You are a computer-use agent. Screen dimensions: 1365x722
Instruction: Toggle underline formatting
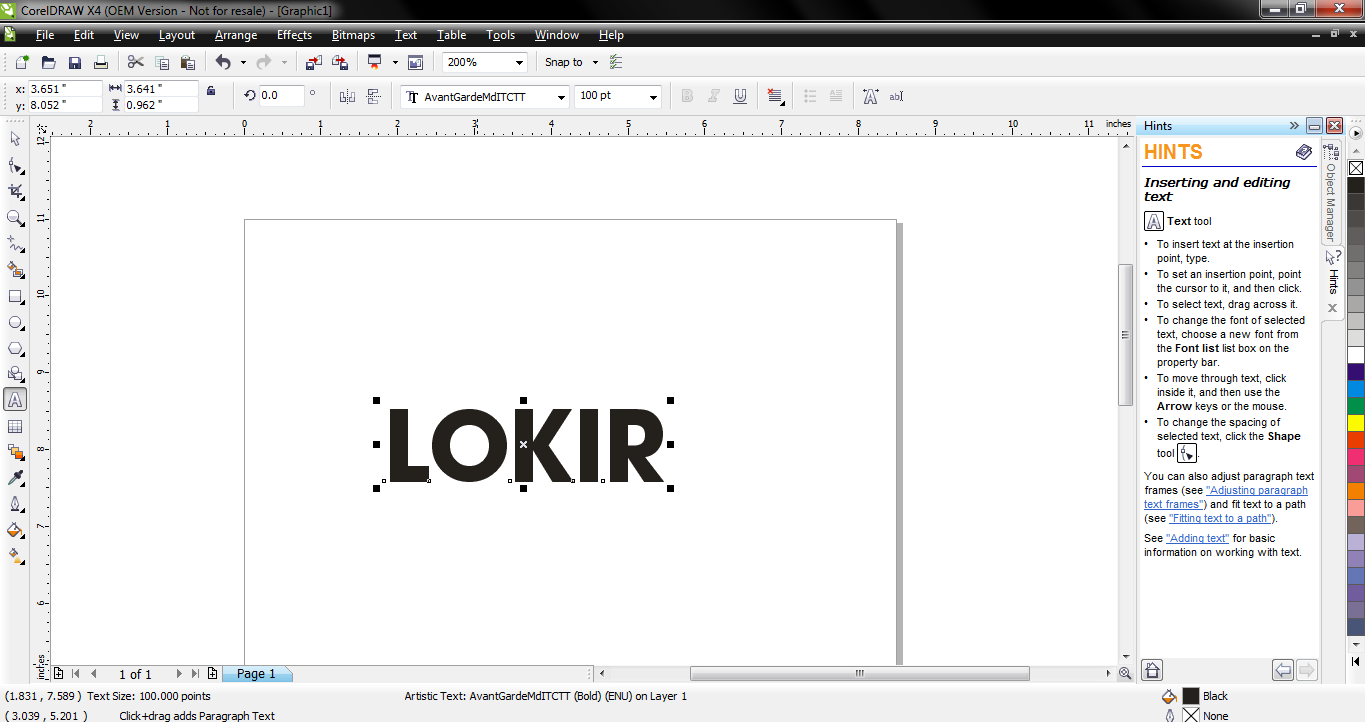(x=739, y=95)
